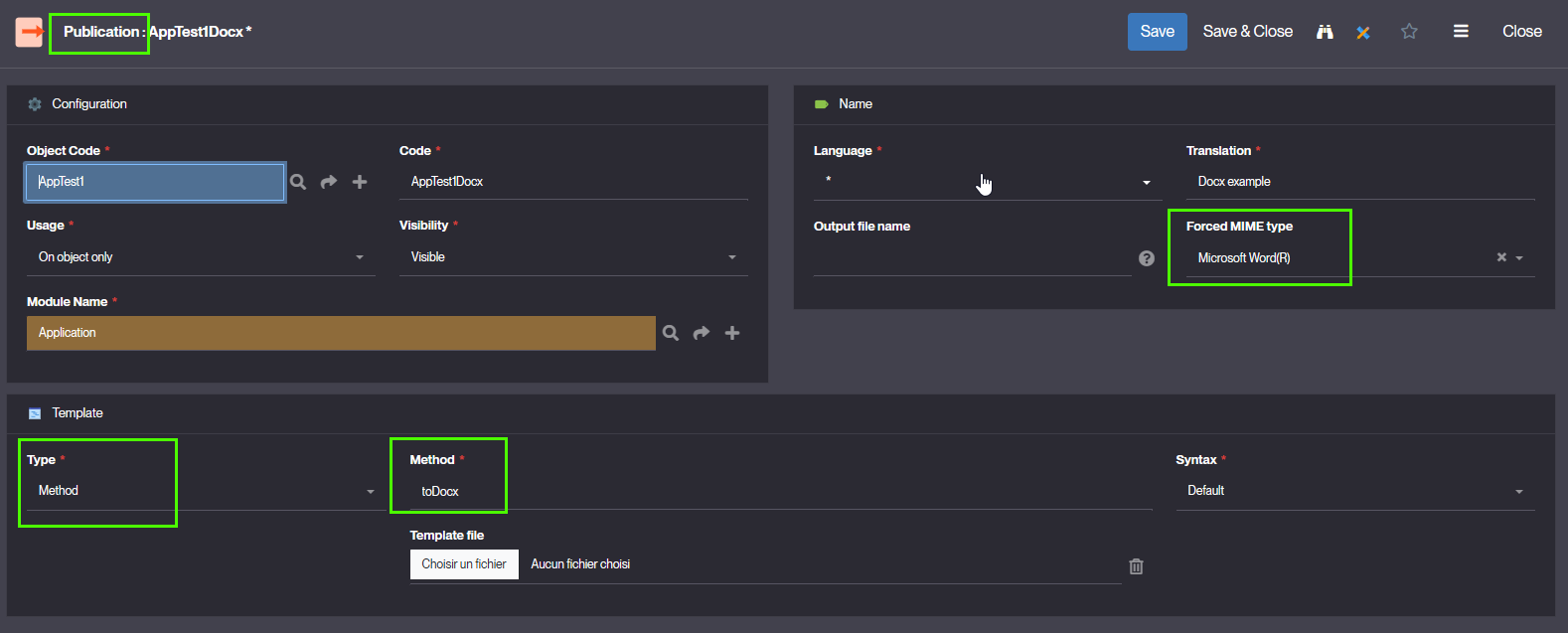The image size is (1568, 633).
Task: Click the Output file name field
Action: [971, 258]
